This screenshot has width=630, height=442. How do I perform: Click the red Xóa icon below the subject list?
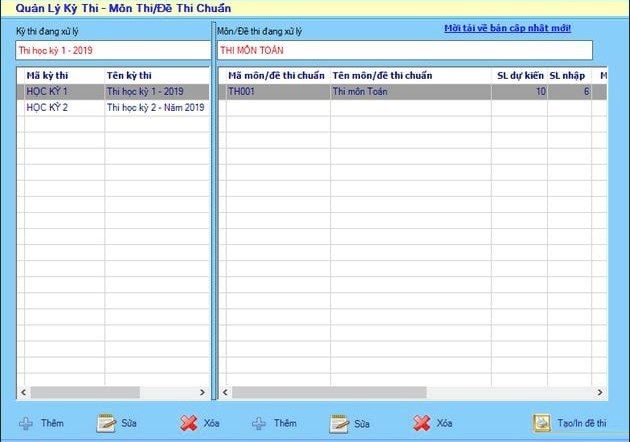coord(422,423)
